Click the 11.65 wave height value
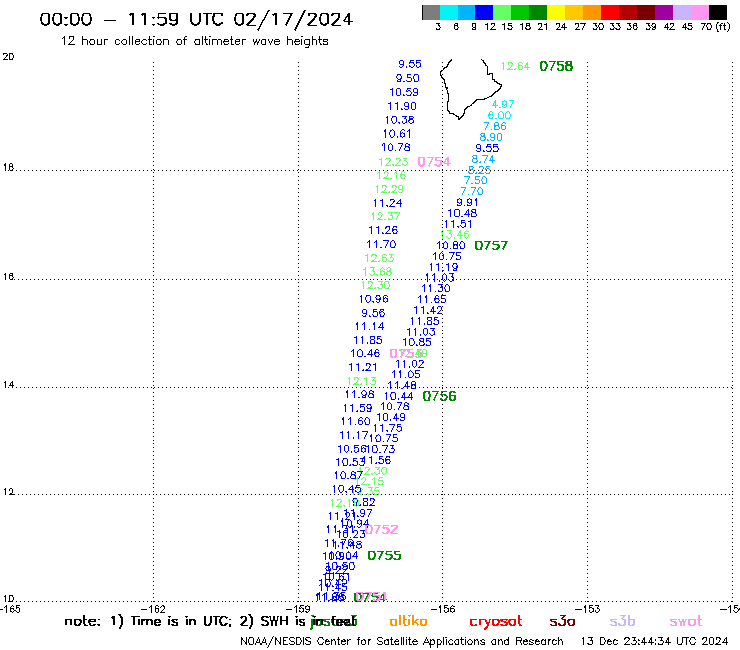This screenshot has width=740, height=650. 432,299
